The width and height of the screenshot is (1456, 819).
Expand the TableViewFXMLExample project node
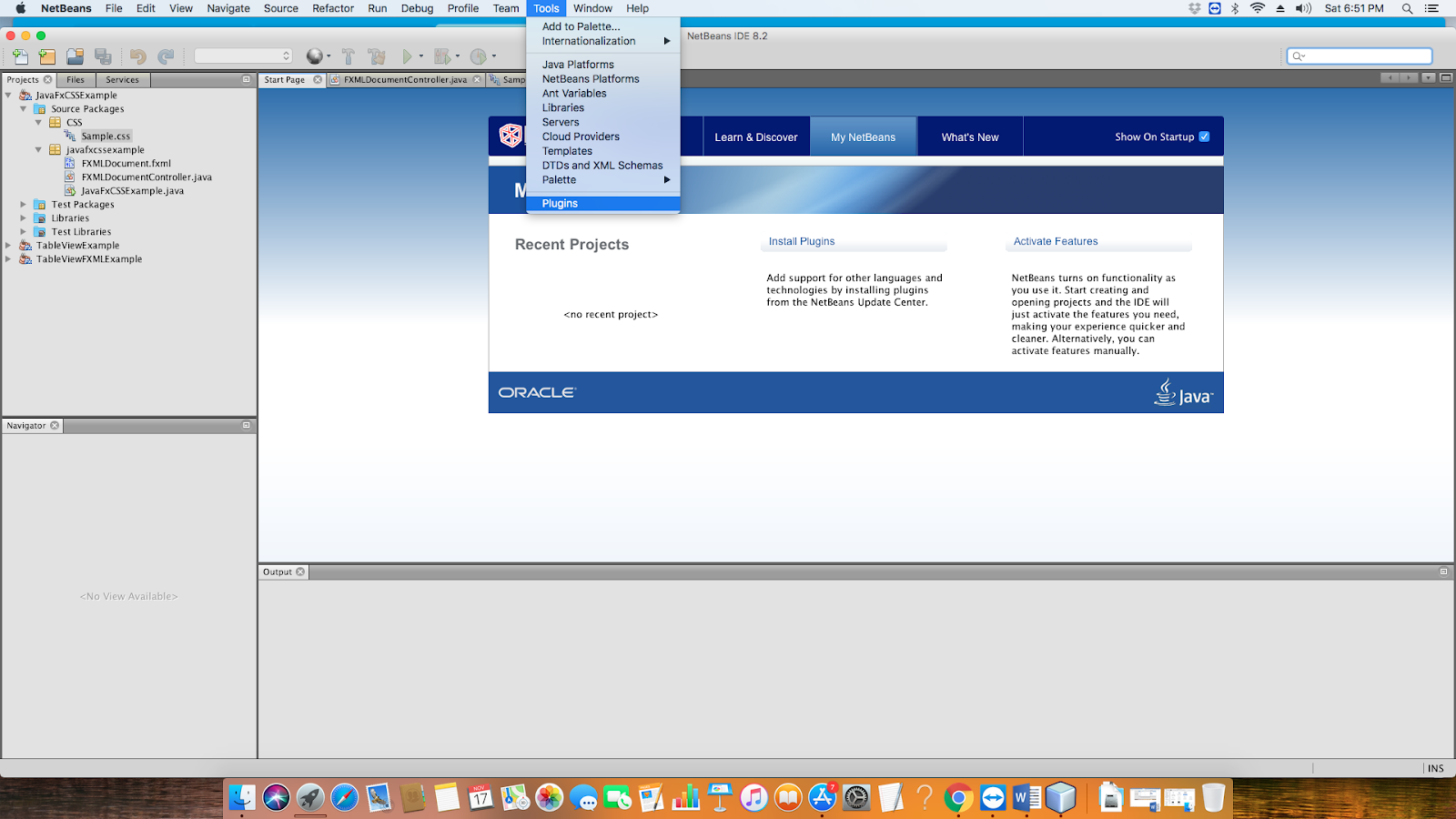point(8,258)
